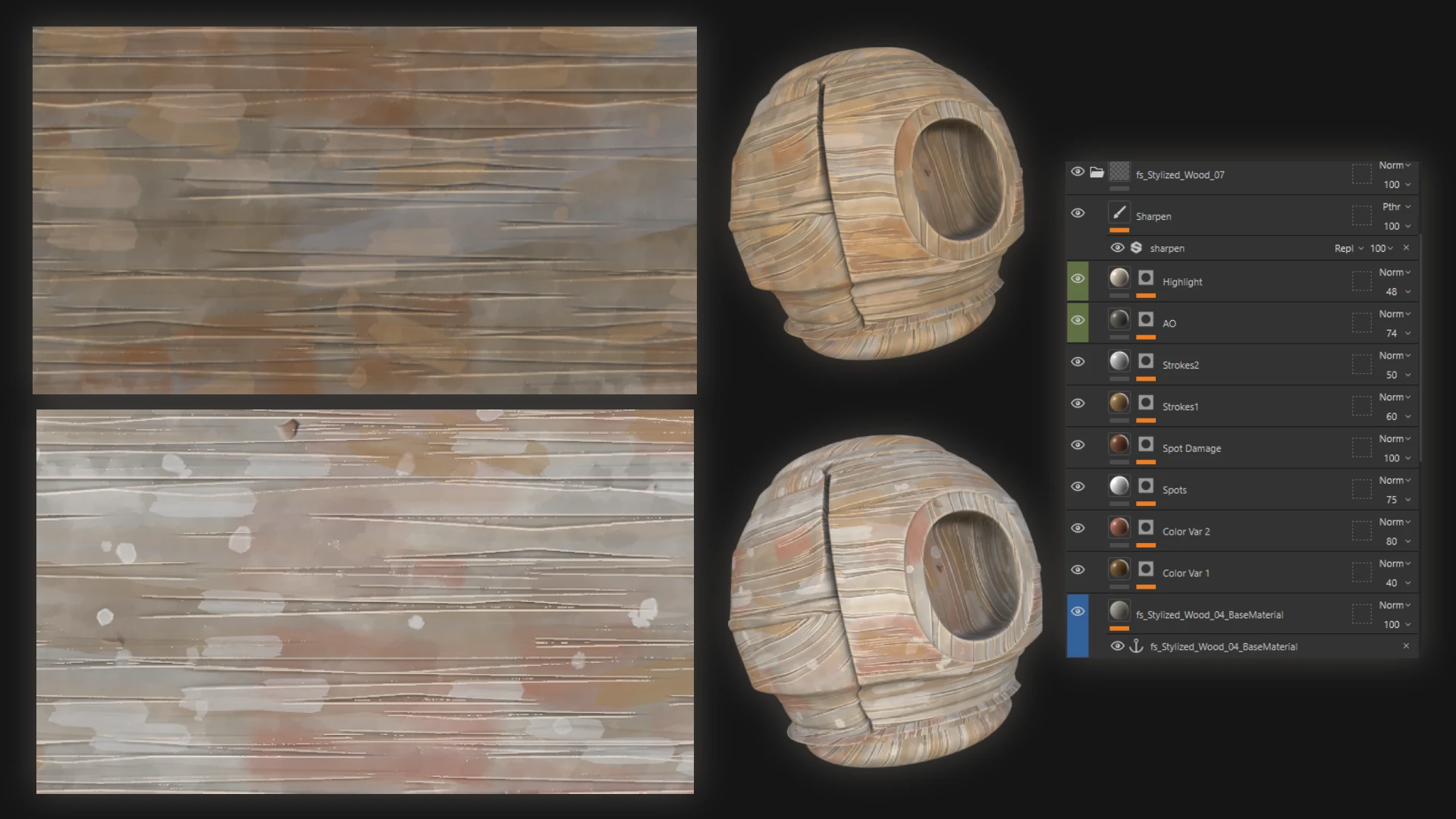Select the Spot Damage material sphere
This screenshot has width=1456, height=819.
[1119, 444]
